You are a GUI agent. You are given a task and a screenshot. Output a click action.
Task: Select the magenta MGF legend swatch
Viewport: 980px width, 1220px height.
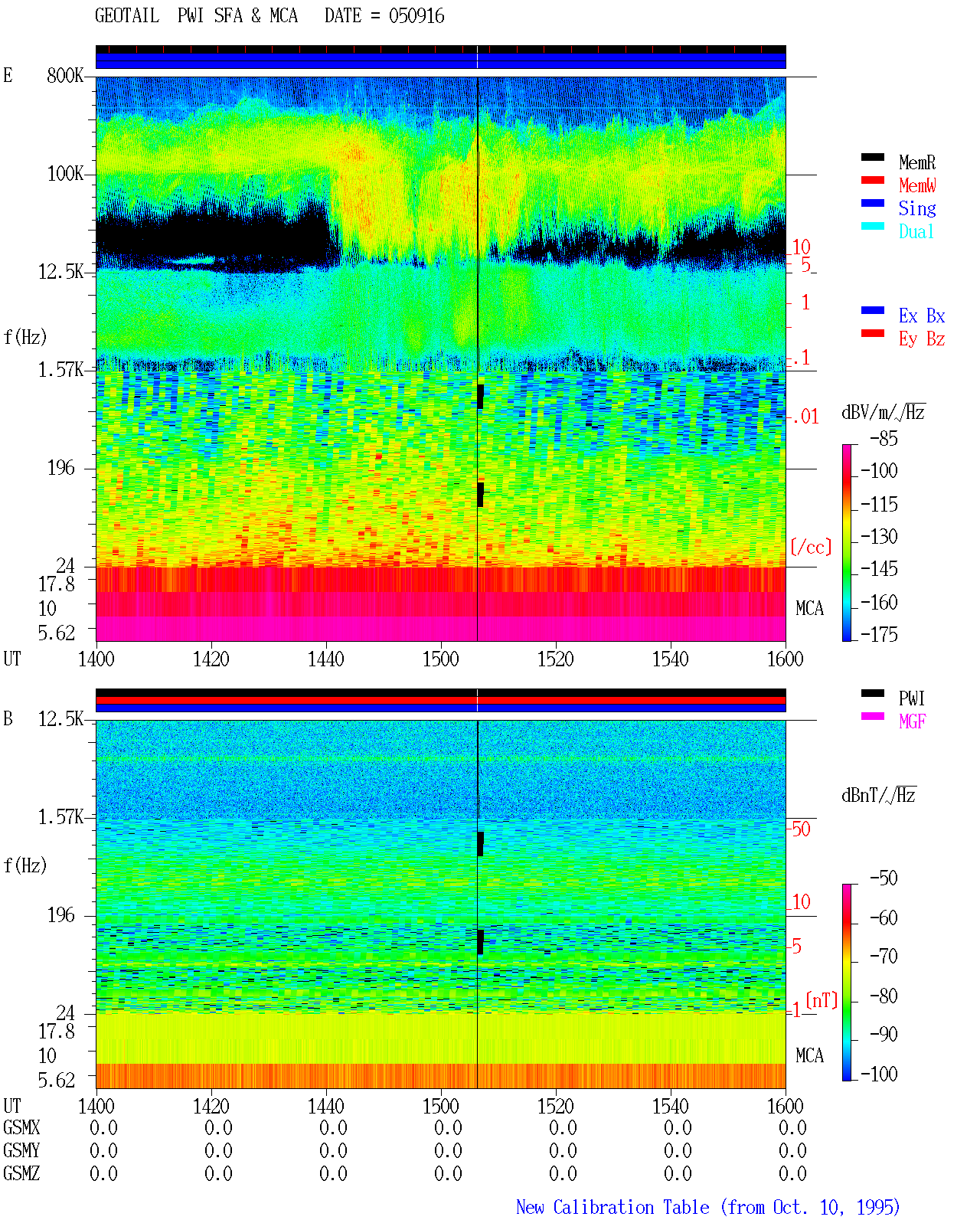coord(873,716)
